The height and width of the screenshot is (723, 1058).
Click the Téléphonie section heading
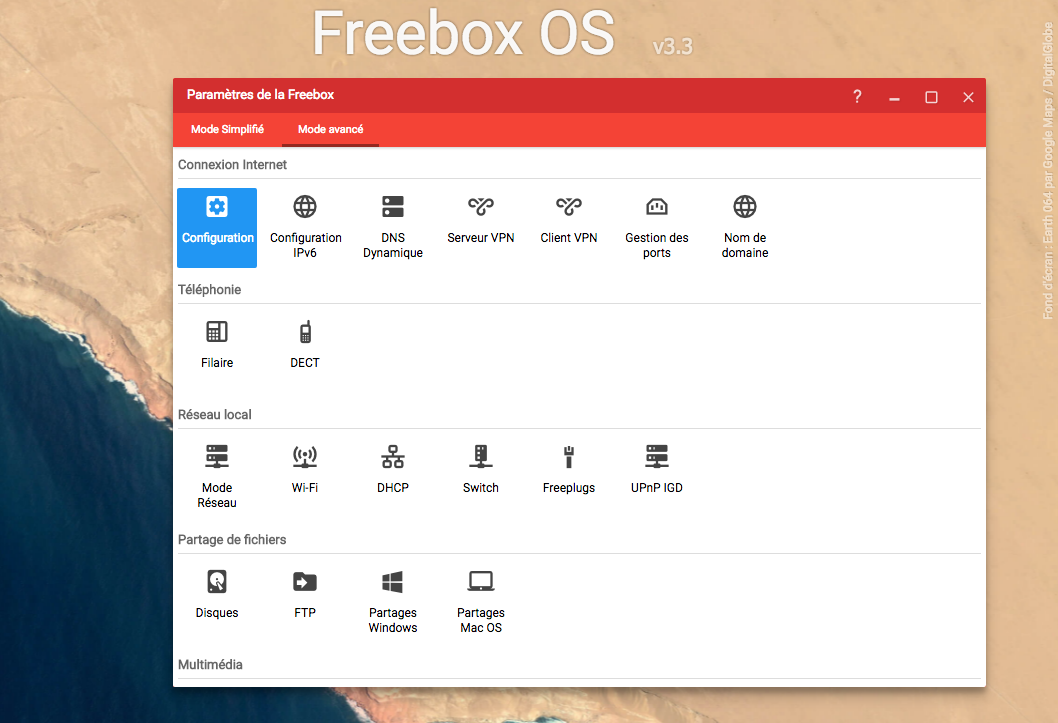pos(209,289)
